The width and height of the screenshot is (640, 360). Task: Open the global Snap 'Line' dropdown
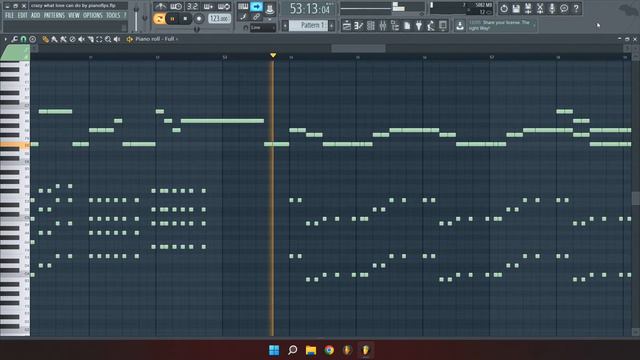(x=262, y=27)
